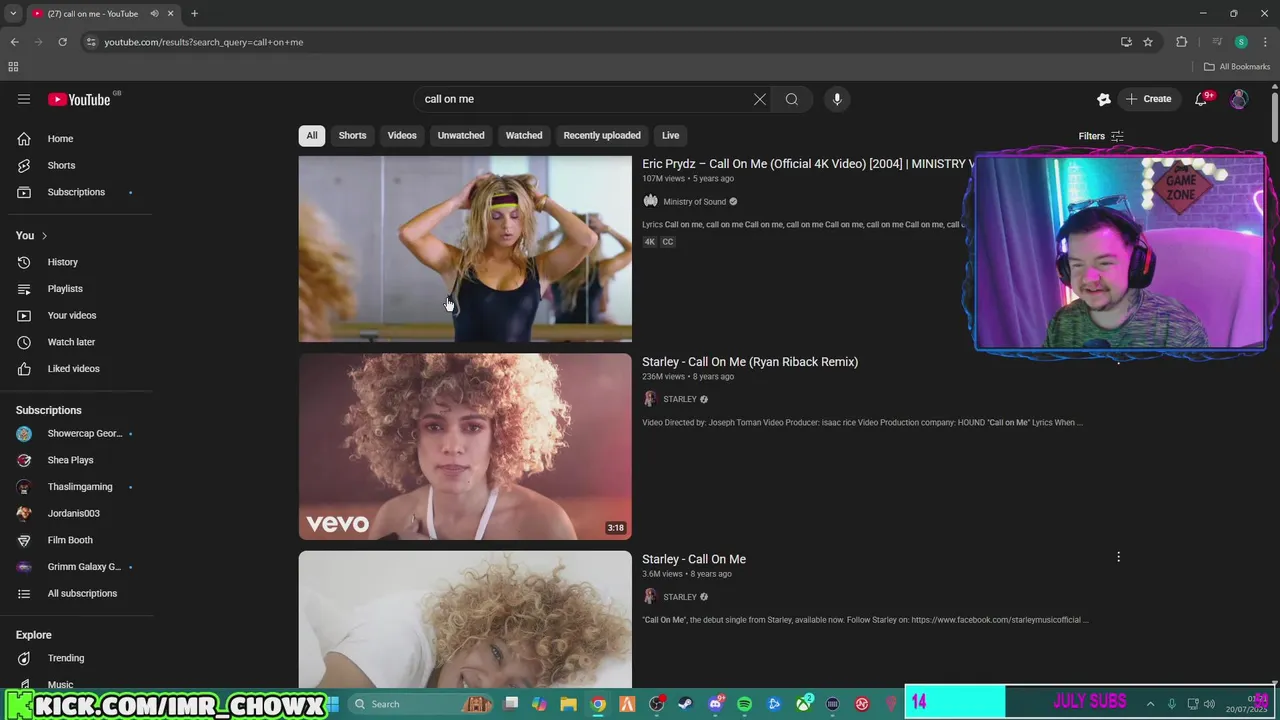Image resolution: width=1280 pixels, height=720 pixels.
Task: Open the third result Starley - Call On Me title
Action: point(694,559)
